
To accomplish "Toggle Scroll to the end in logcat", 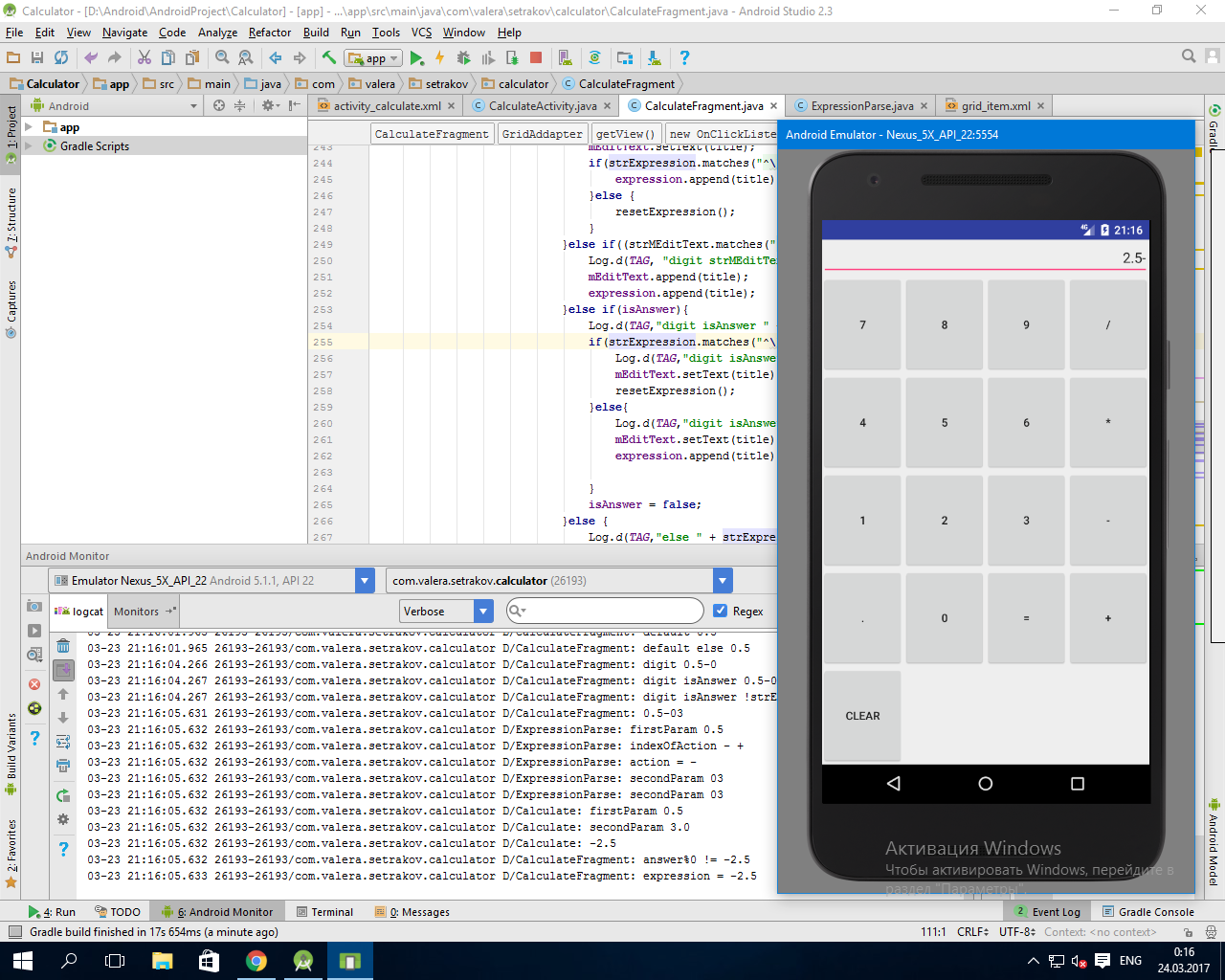I will tap(63, 670).
